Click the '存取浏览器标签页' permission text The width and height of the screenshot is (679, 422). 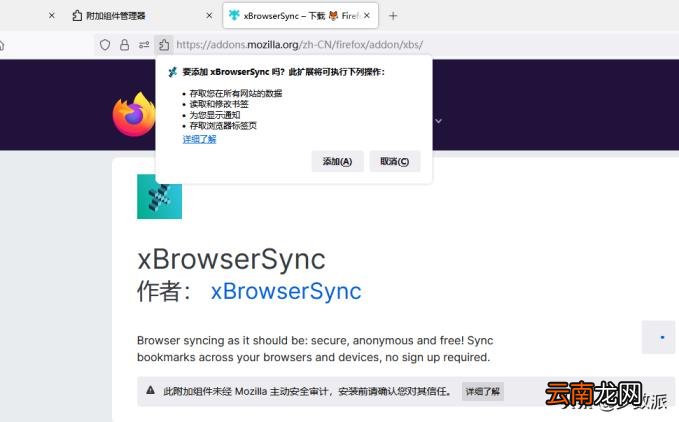223,126
